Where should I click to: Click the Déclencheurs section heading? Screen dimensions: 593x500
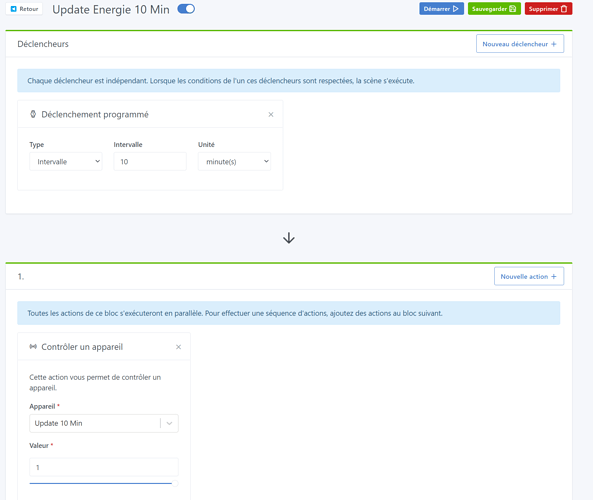(x=43, y=44)
